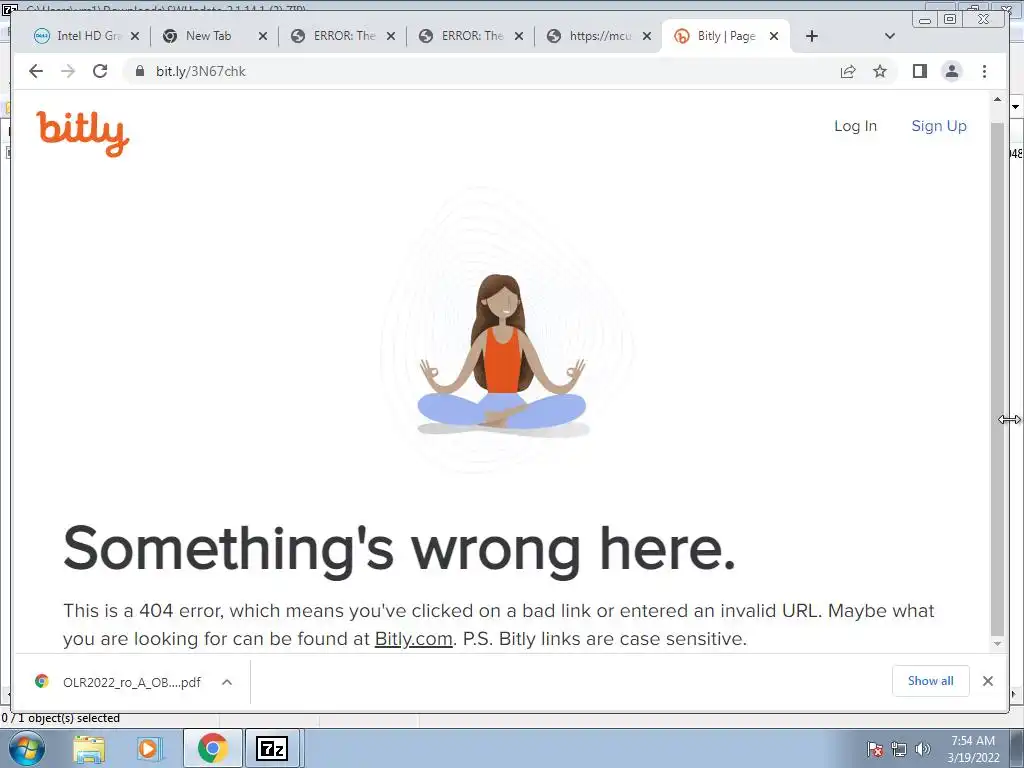Click Show all downloads button
Screen dimensions: 1024x768
pos(931,681)
